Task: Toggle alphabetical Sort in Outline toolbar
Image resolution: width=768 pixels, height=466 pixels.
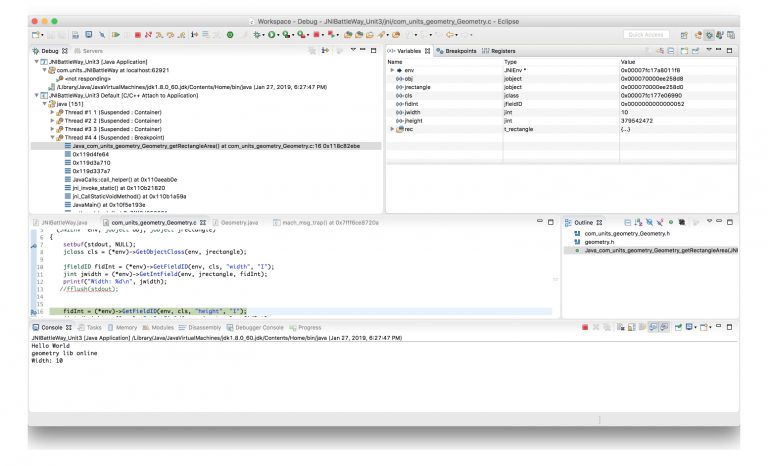Action: [638, 222]
